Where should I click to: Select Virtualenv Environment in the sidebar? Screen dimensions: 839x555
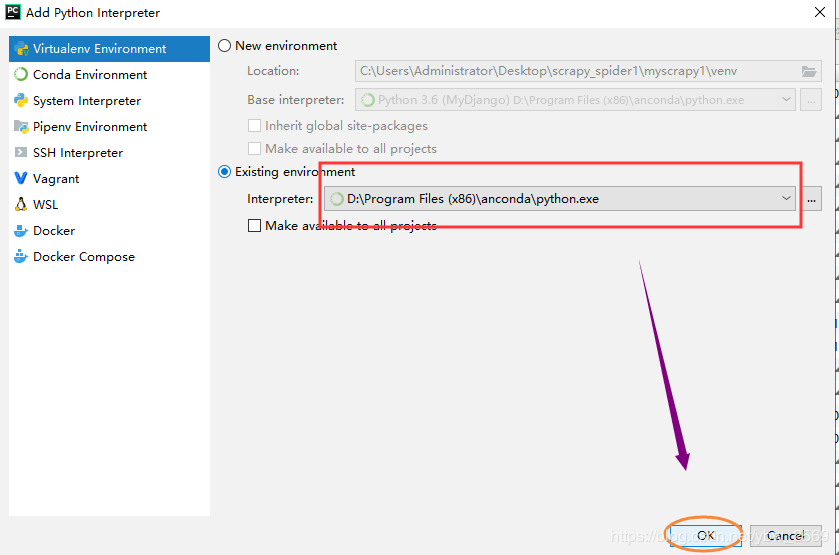(110, 49)
